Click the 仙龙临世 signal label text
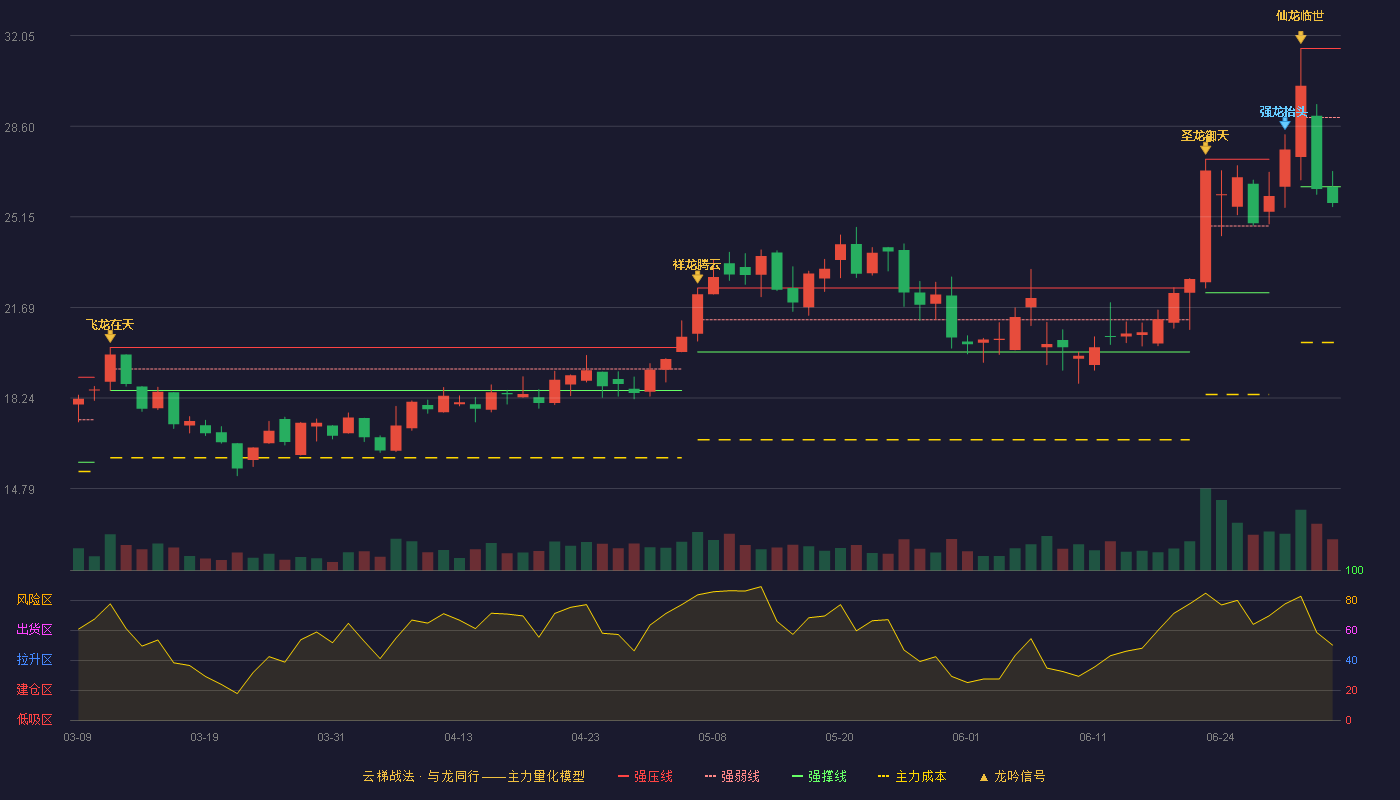Viewport: 1400px width, 800px height. tap(1300, 15)
